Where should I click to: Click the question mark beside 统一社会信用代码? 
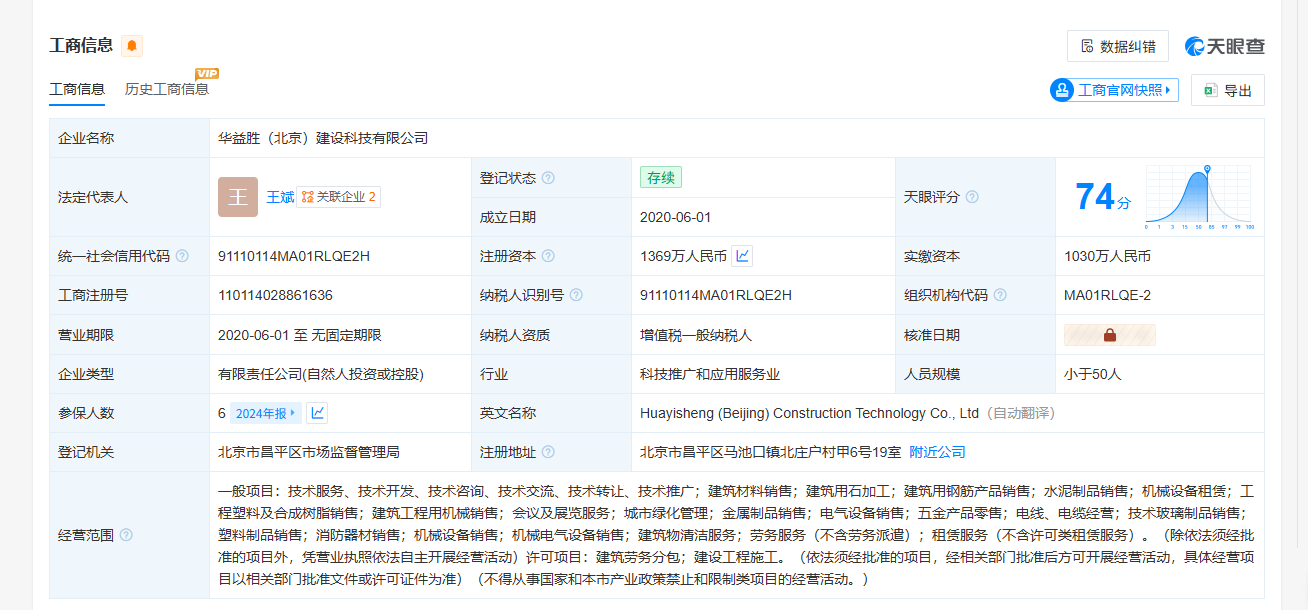pos(182,256)
